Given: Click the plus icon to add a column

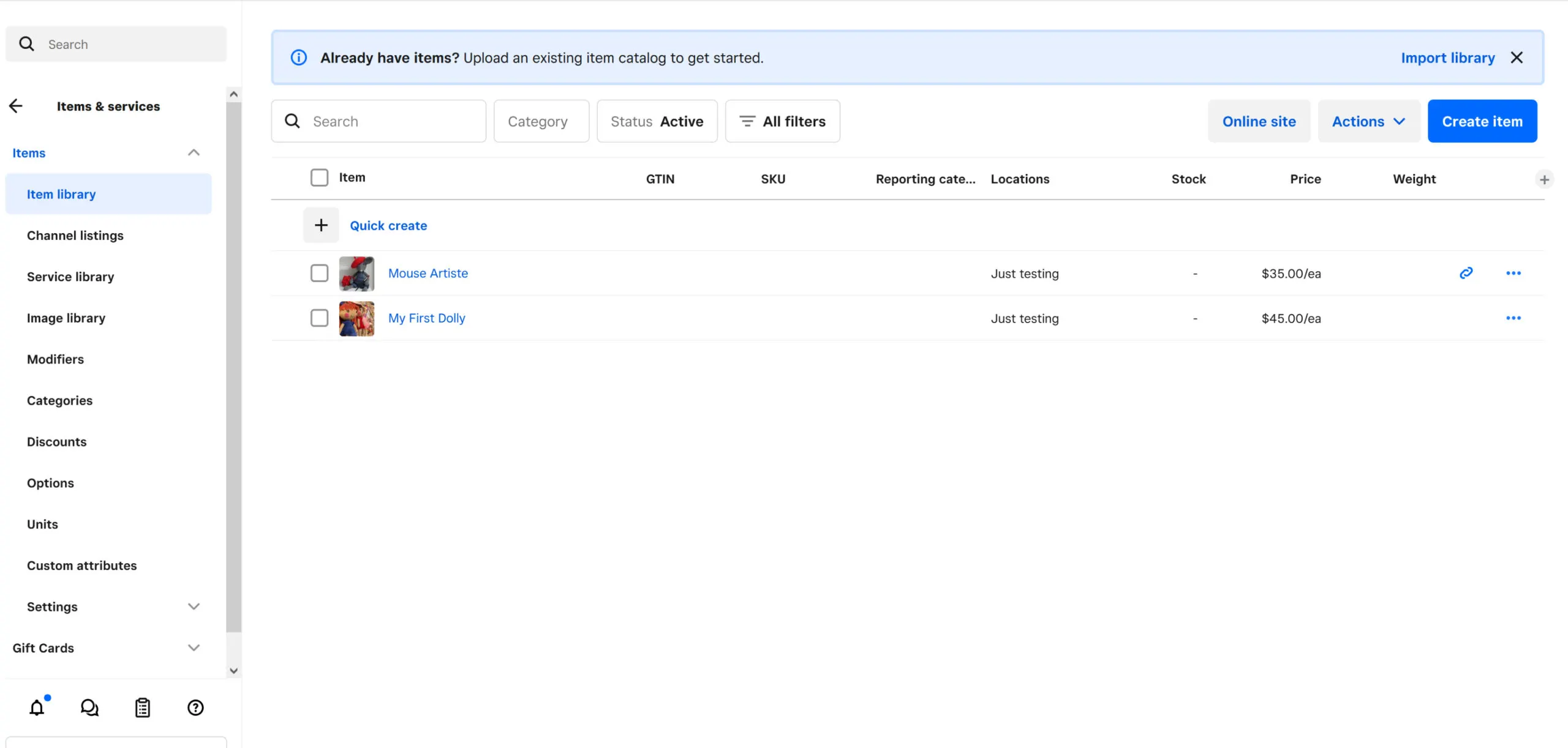Looking at the screenshot, I should pos(1545,179).
